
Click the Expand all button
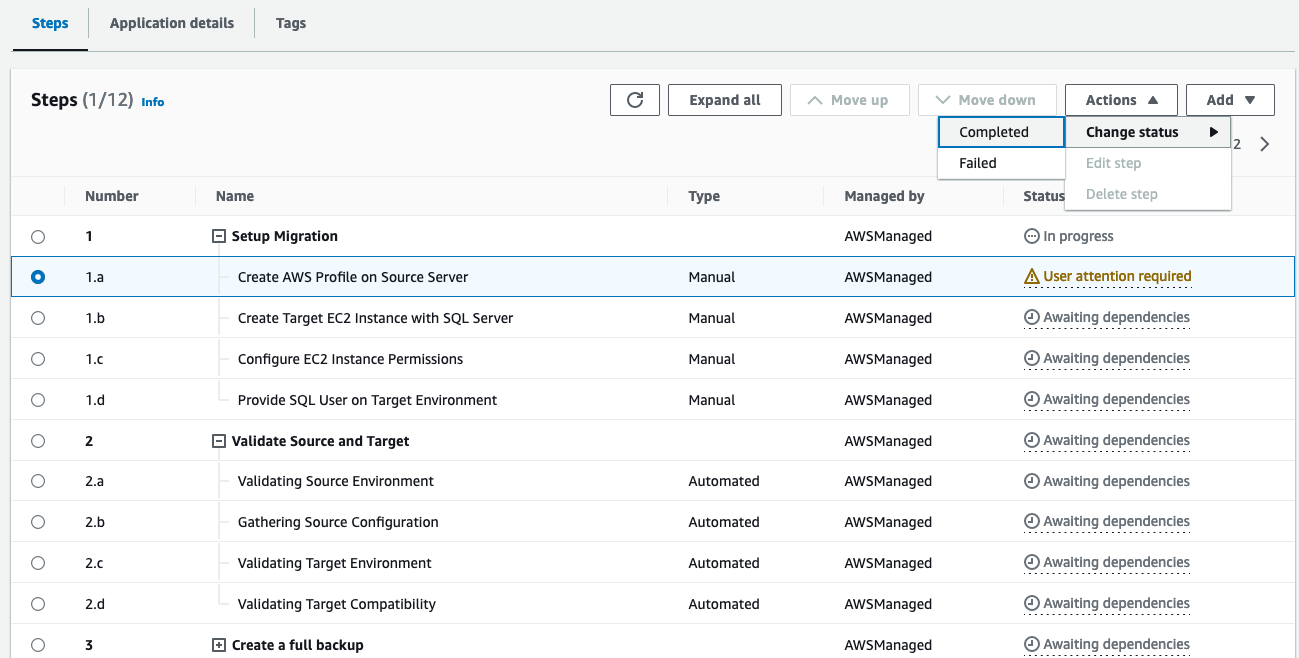(725, 100)
